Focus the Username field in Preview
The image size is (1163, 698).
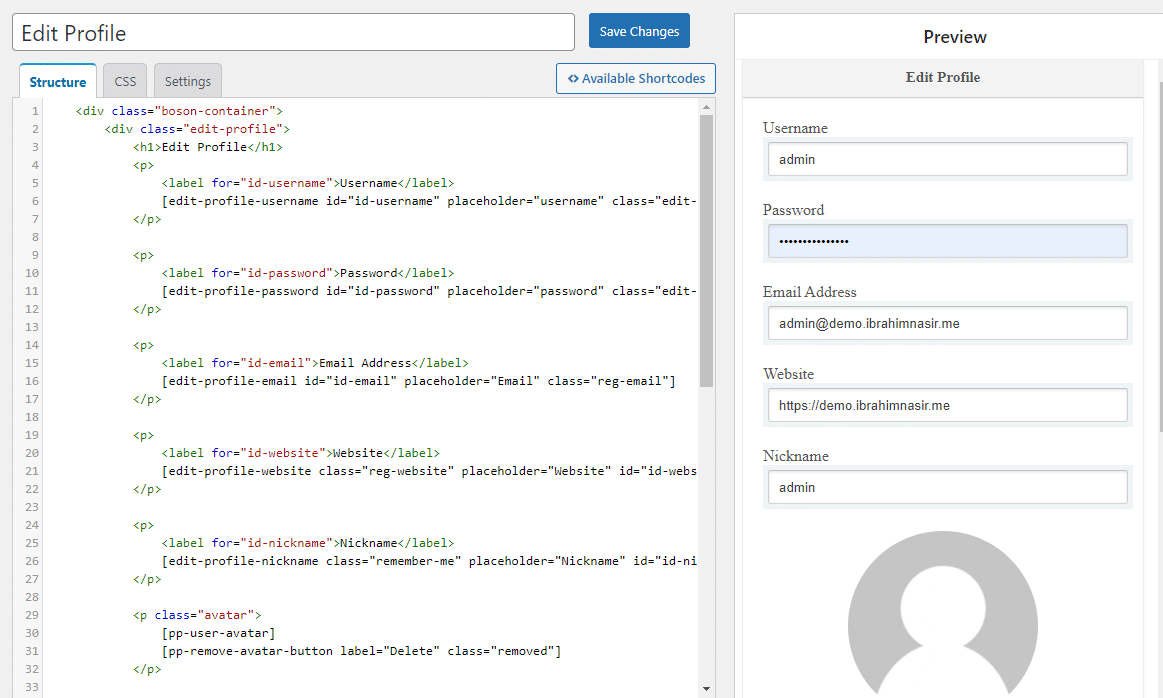pyautogui.click(x=947, y=159)
